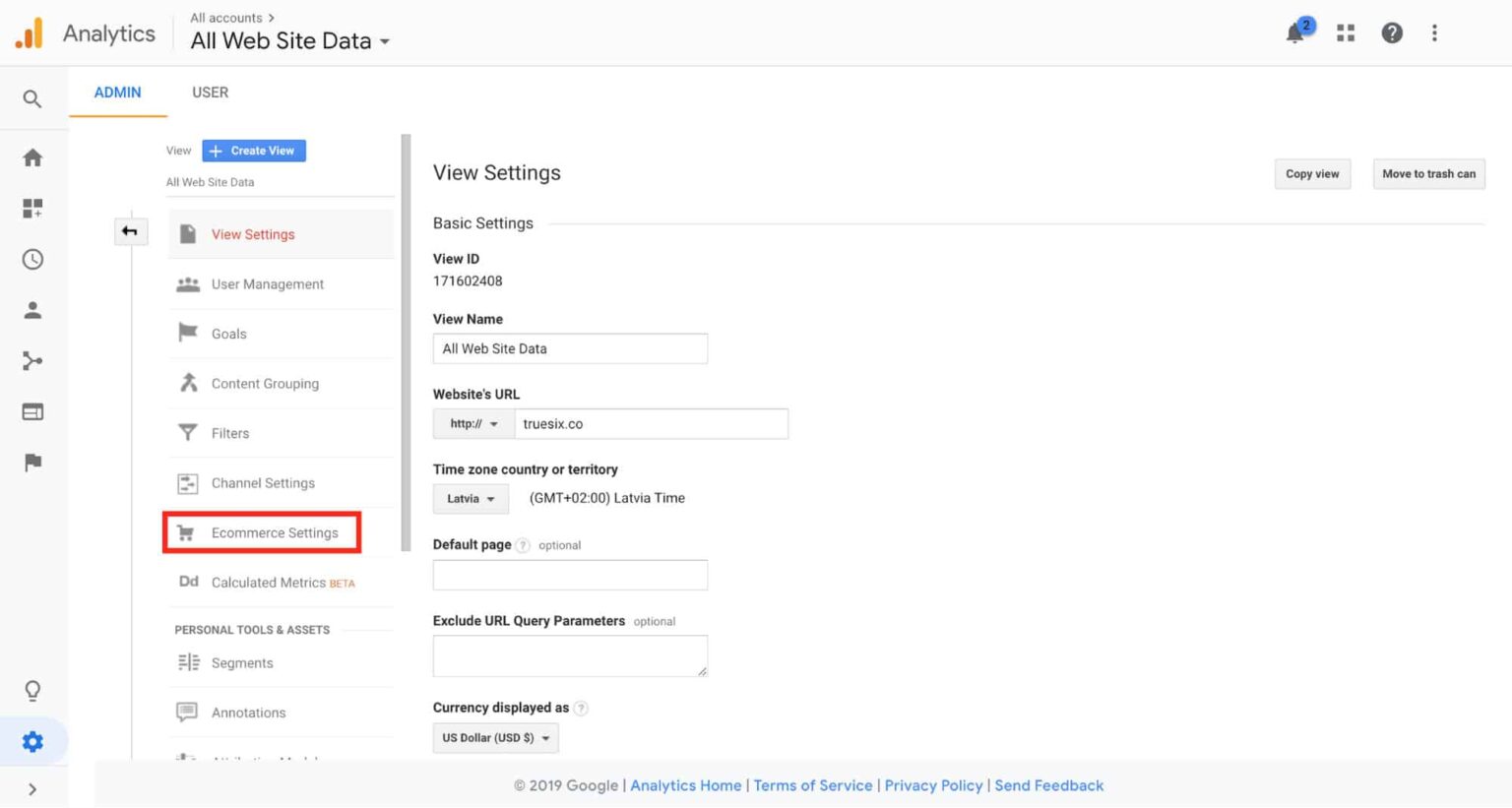Select the Home icon in the navigation rail

[x=32, y=157]
